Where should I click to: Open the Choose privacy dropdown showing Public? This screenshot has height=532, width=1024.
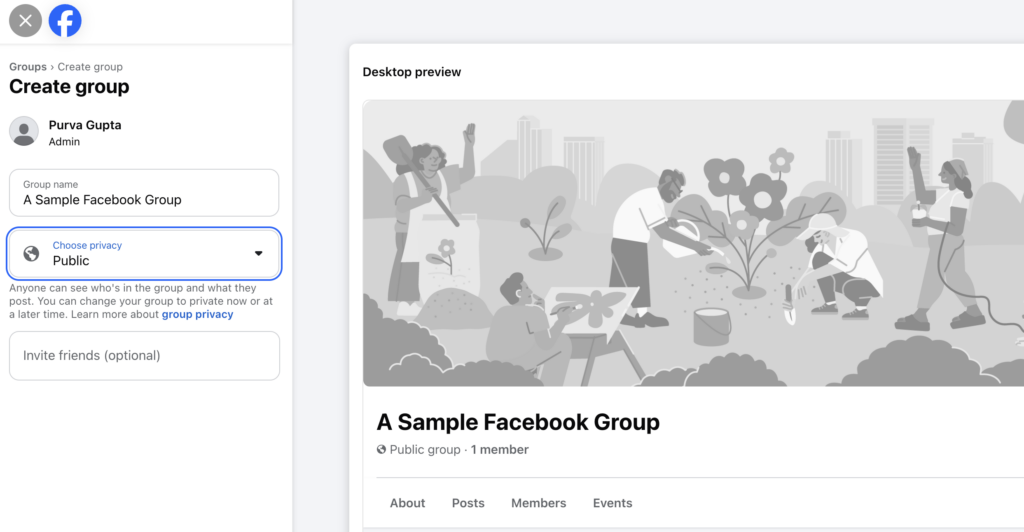(144, 254)
